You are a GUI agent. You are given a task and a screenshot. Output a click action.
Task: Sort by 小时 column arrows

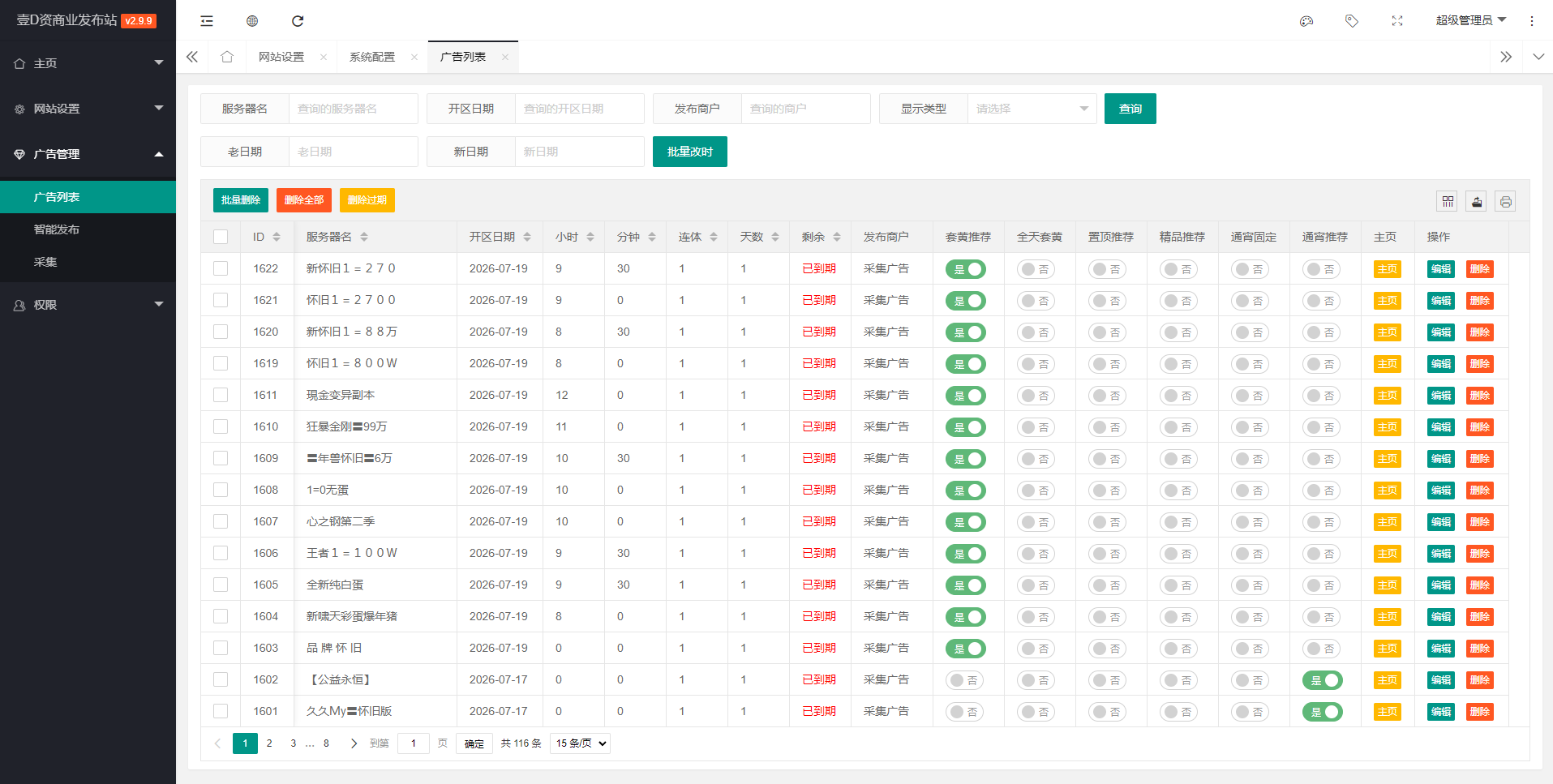[x=590, y=237]
